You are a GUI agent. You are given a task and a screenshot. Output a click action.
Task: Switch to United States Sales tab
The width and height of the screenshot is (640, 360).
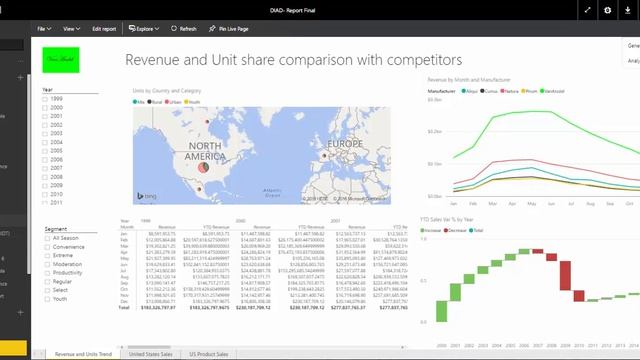click(151, 354)
